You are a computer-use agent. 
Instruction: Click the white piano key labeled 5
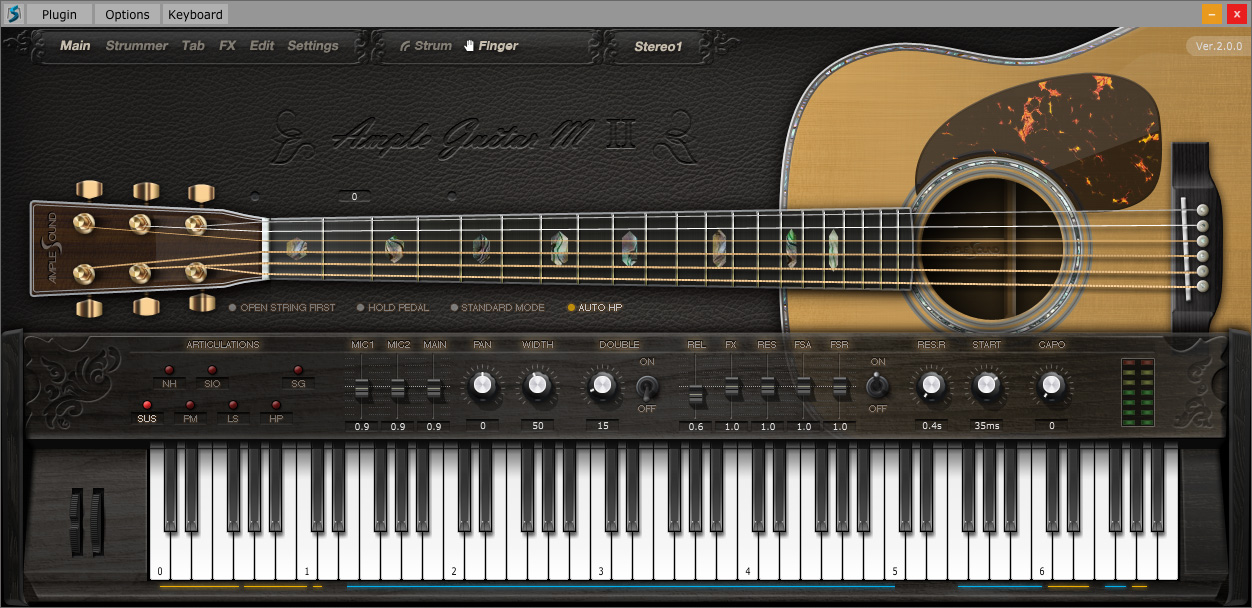tap(894, 555)
